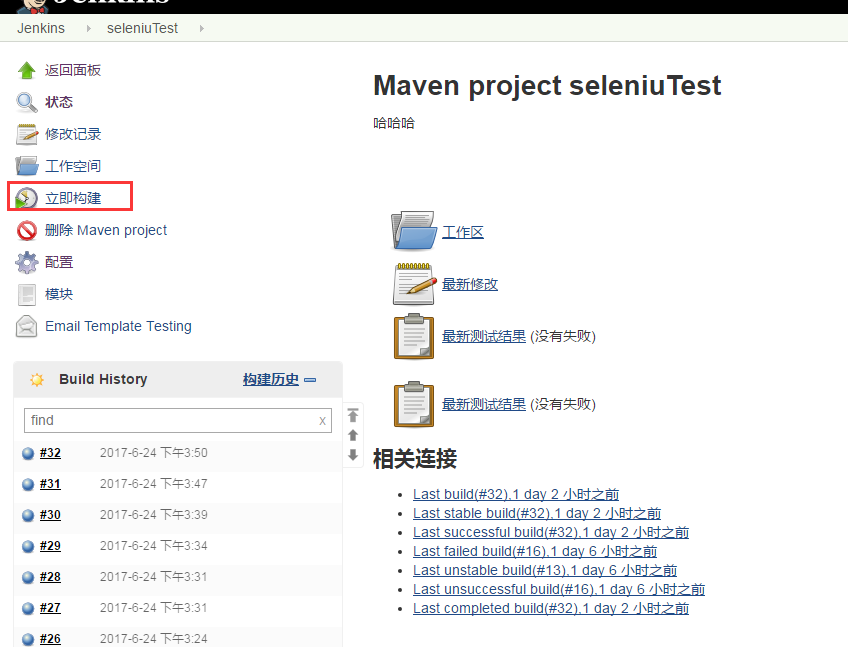Click the blue status ball of build #29
This screenshot has height=647, width=848.
pyautogui.click(x=28, y=546)
